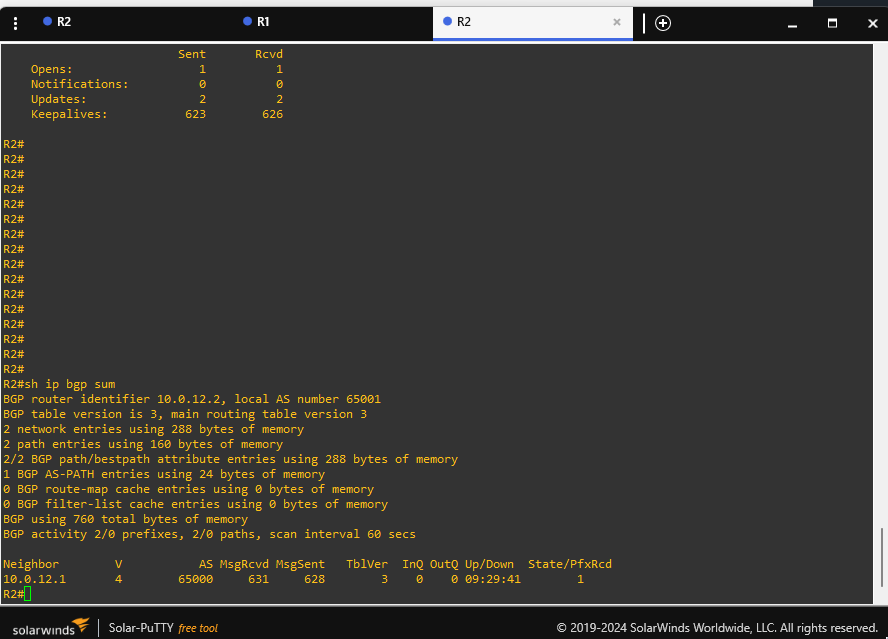This screenshot has height=639, width=888.
Task: Click the Notifications row
Action: point(157,84)
